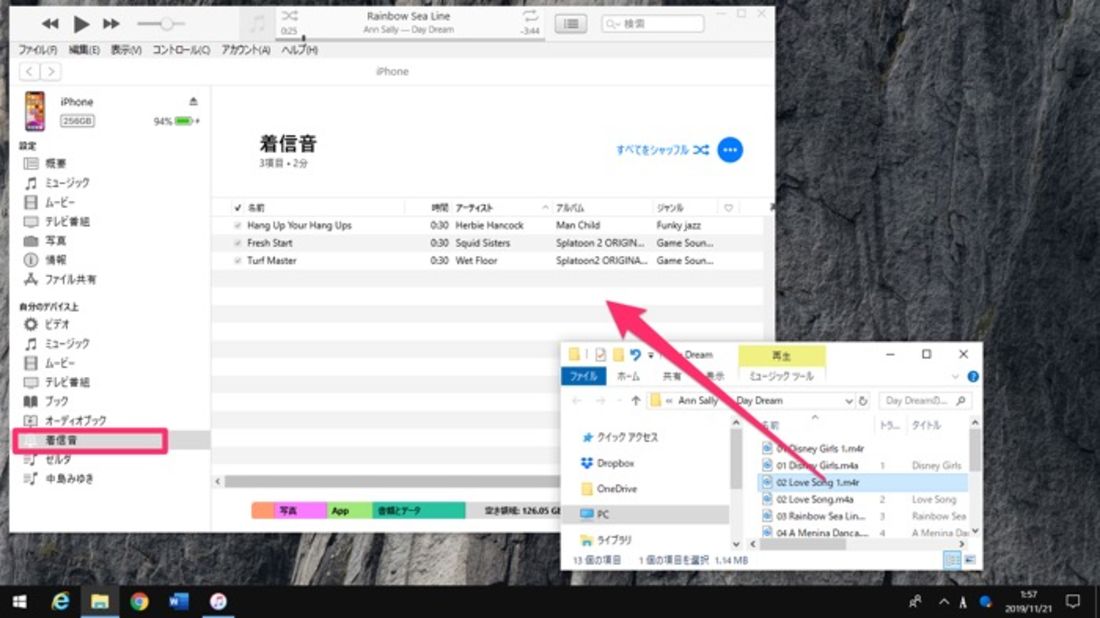
Task: Eject the iPhone using the eject icon
Action: pyautogui.click(x=193, y=102)
